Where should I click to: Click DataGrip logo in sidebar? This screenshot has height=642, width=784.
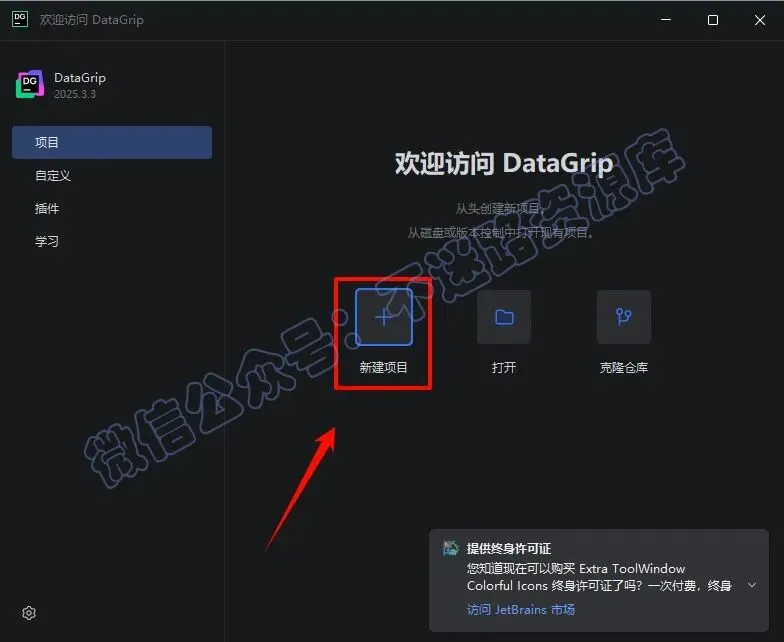click(30, 84)
